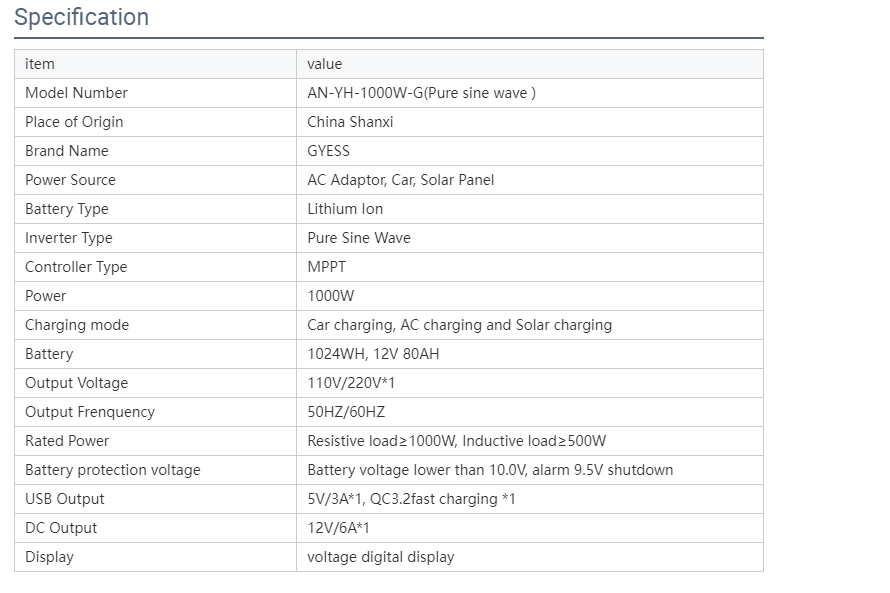Click the Charging mode row label
Screen dimensions: 890x593
(x=77, y=325)
